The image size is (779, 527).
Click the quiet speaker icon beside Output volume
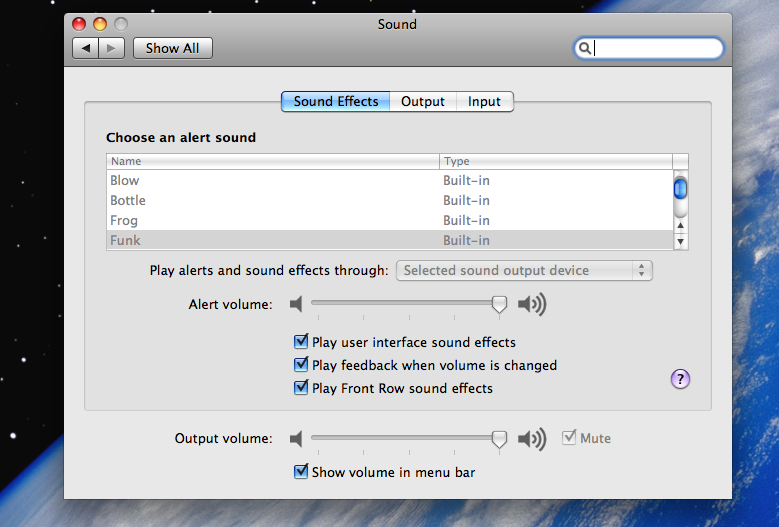click(296, 439)
